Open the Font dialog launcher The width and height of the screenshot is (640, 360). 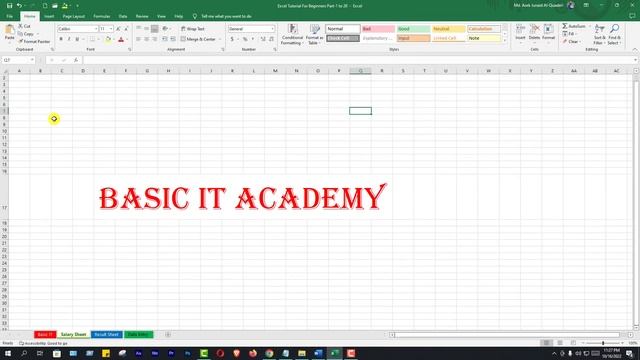pos(129,49)
